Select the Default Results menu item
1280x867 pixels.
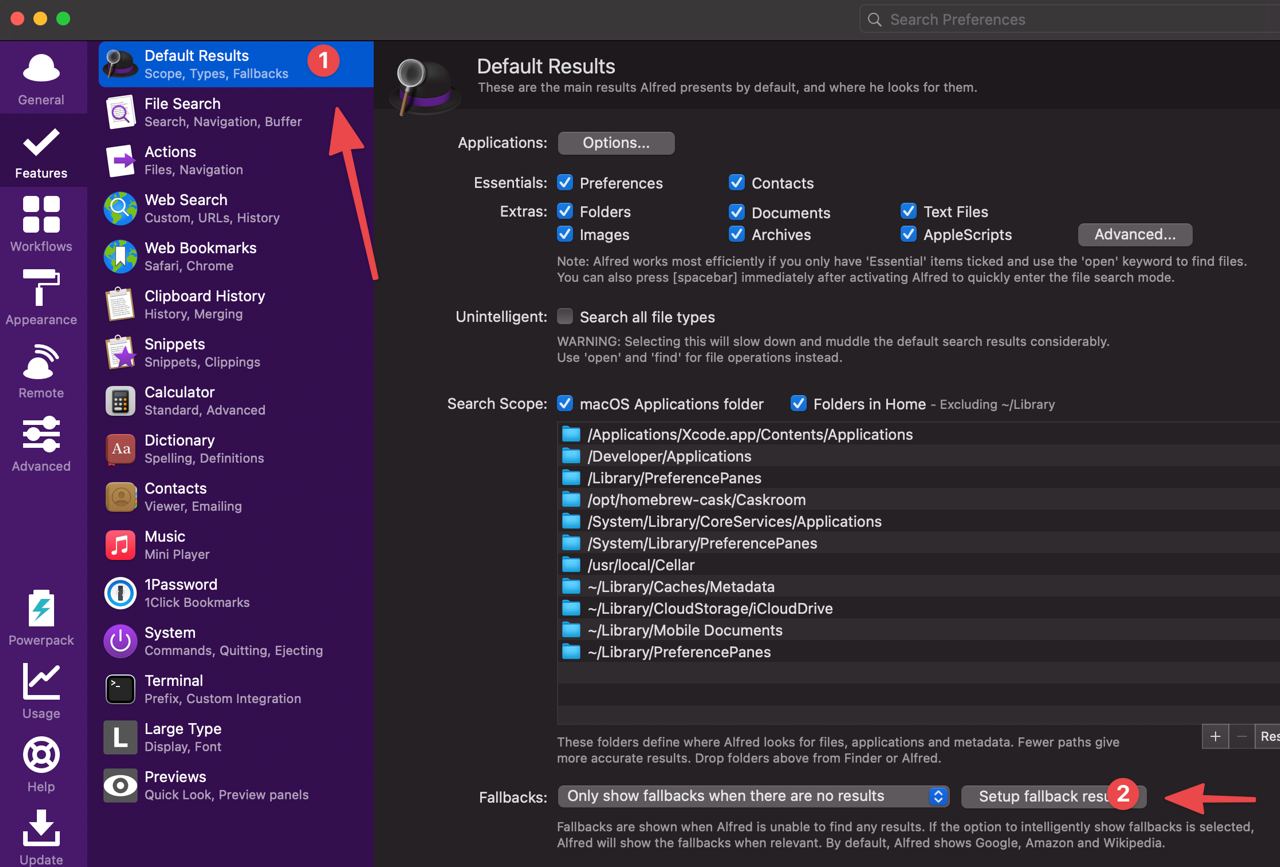tap(236, 64)
